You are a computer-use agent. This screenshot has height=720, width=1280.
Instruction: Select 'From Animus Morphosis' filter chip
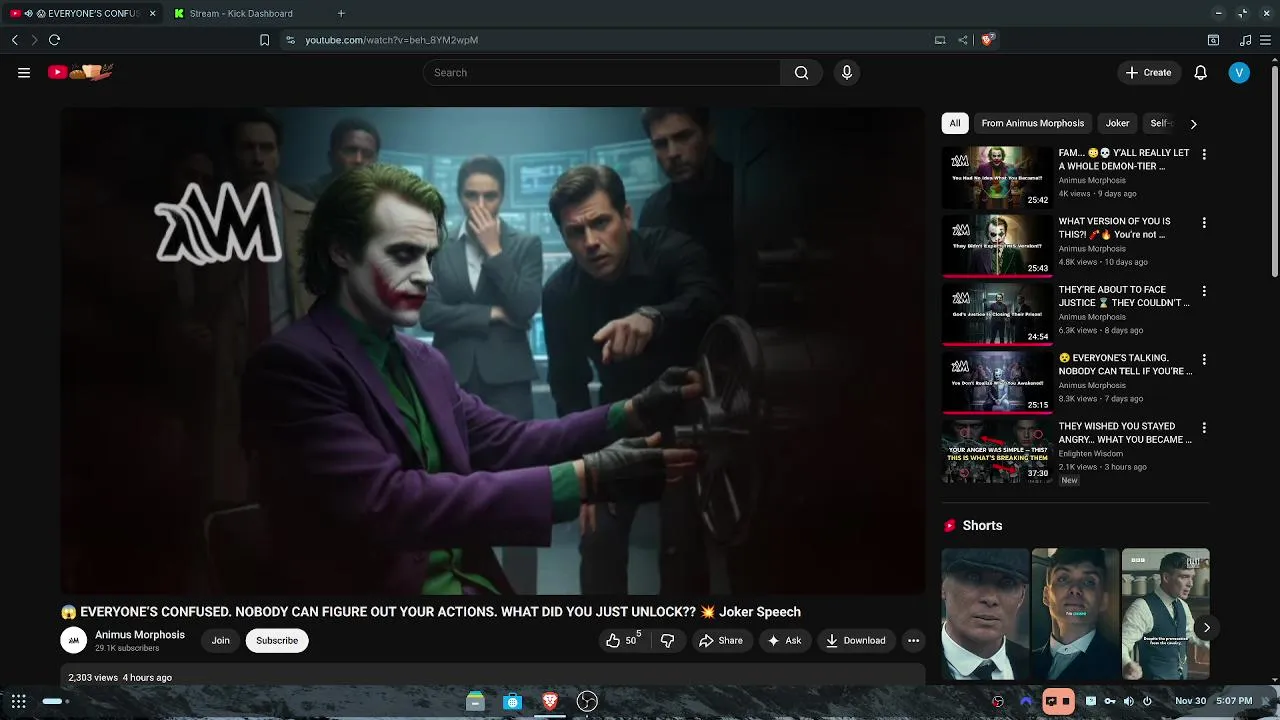point(1033,123)
